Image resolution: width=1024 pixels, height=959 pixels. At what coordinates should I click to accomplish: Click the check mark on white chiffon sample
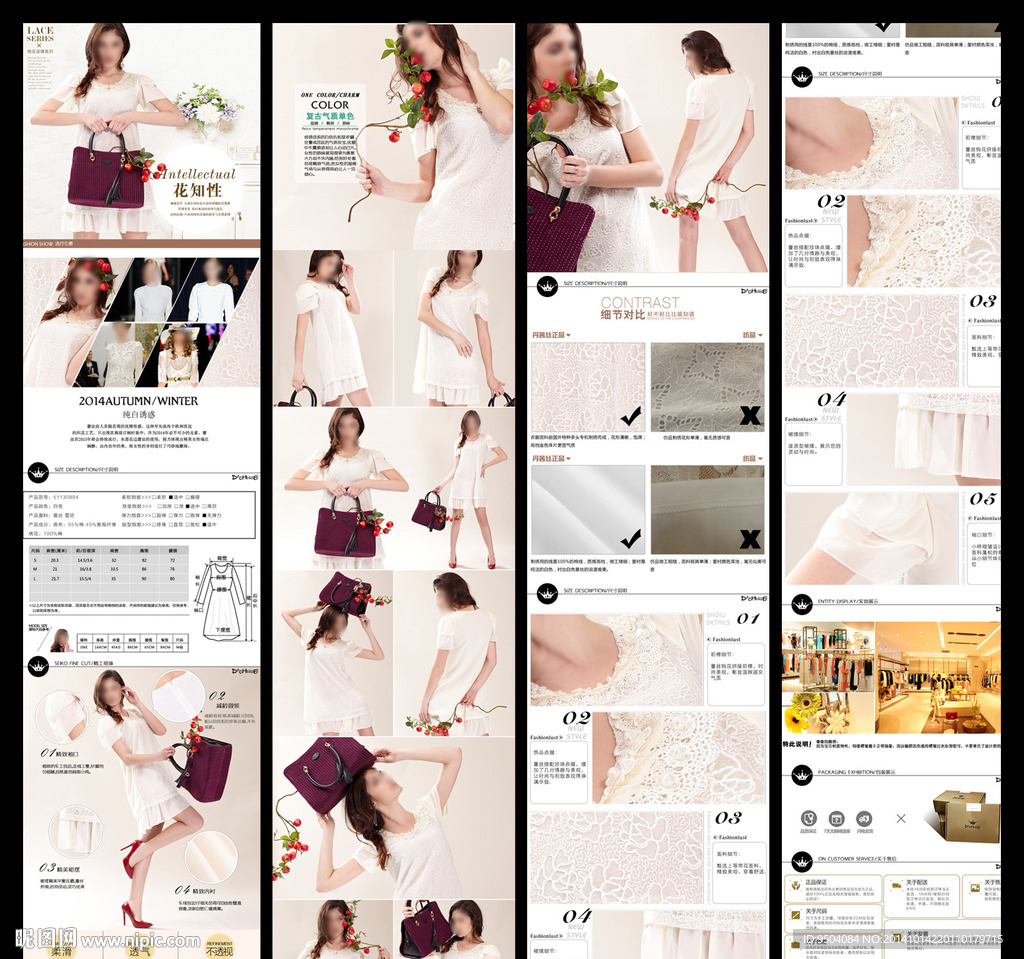[x=631, y=539]
